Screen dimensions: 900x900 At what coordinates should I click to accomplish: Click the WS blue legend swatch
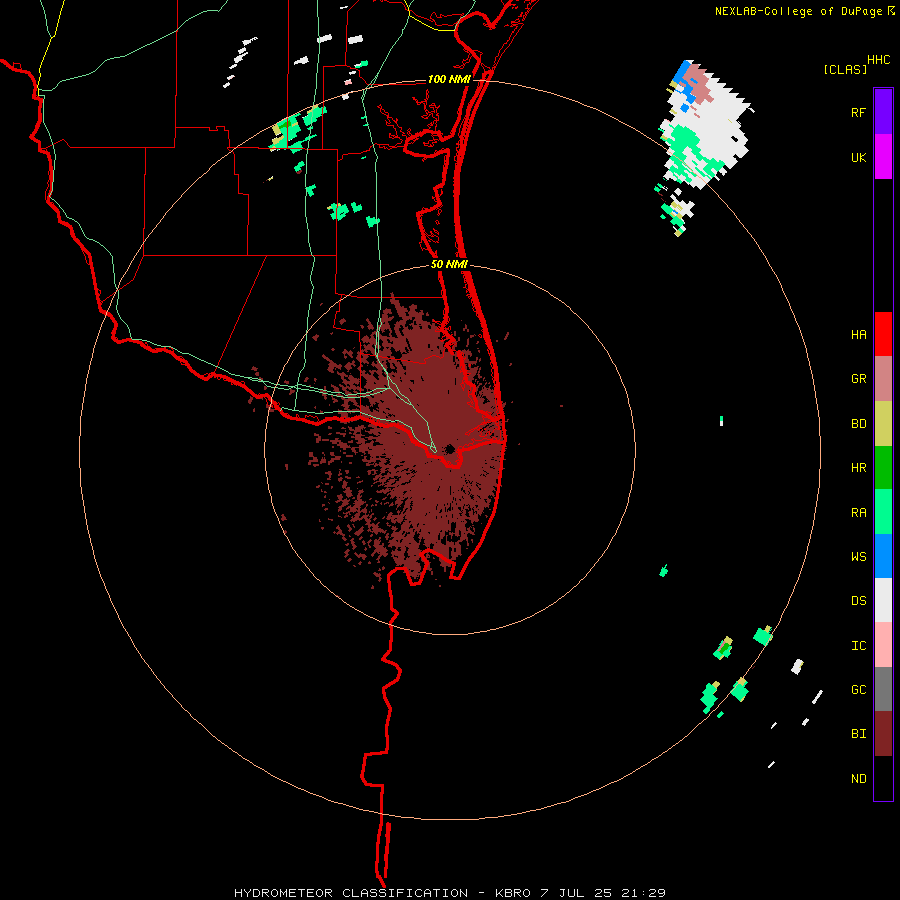pyautogui.click(x=883, y=556)
